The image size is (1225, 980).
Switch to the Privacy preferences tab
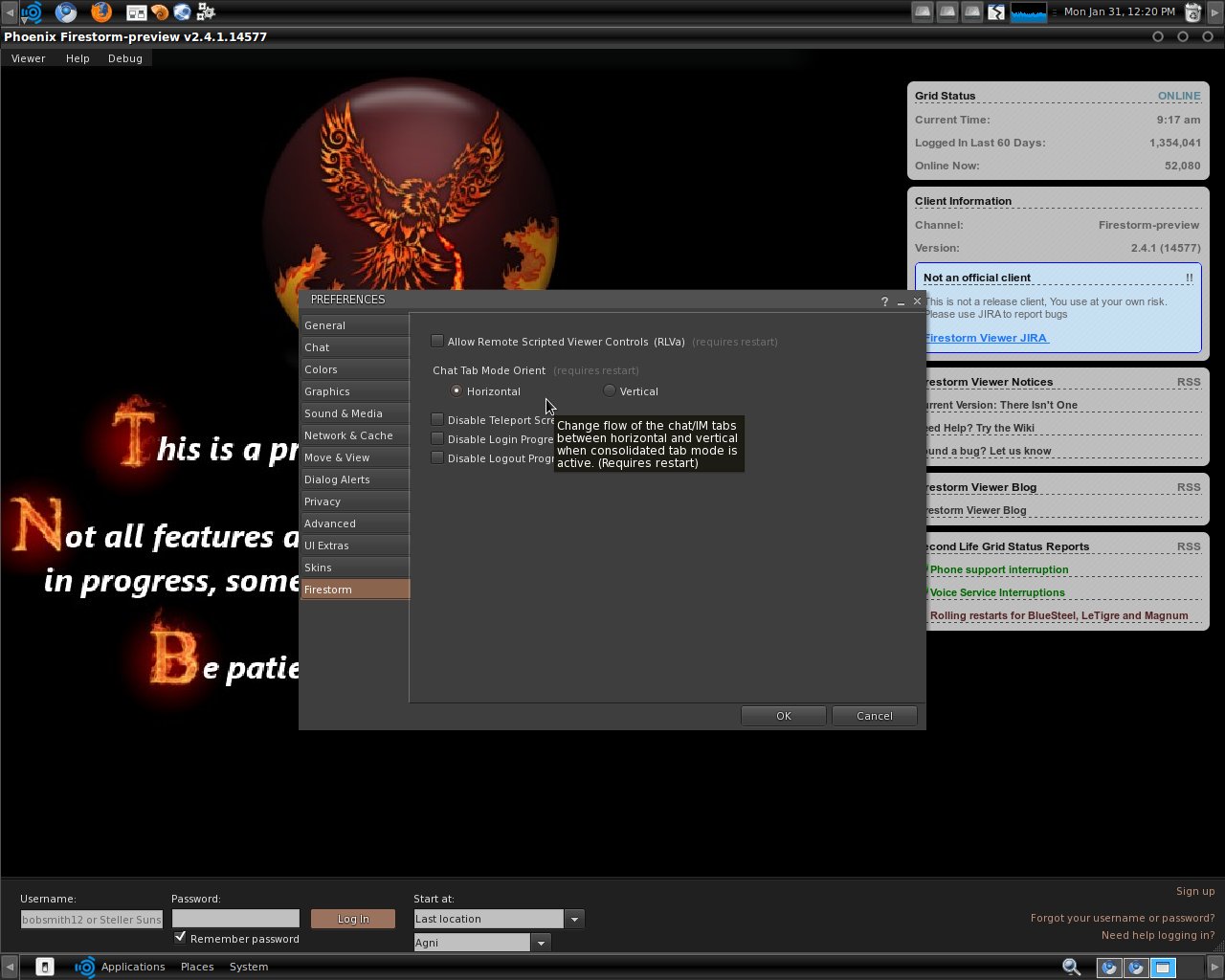coord(355,501)
